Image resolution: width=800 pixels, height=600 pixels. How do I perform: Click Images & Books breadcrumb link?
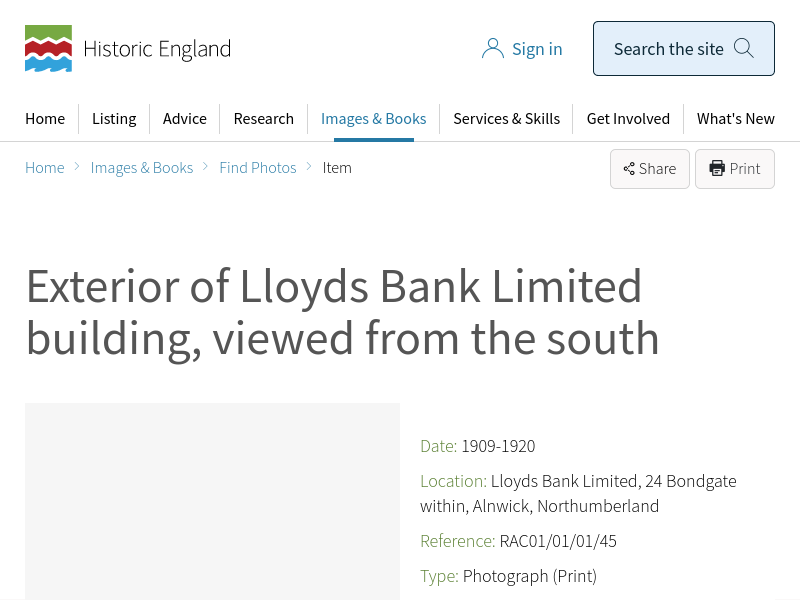point(142,168)
